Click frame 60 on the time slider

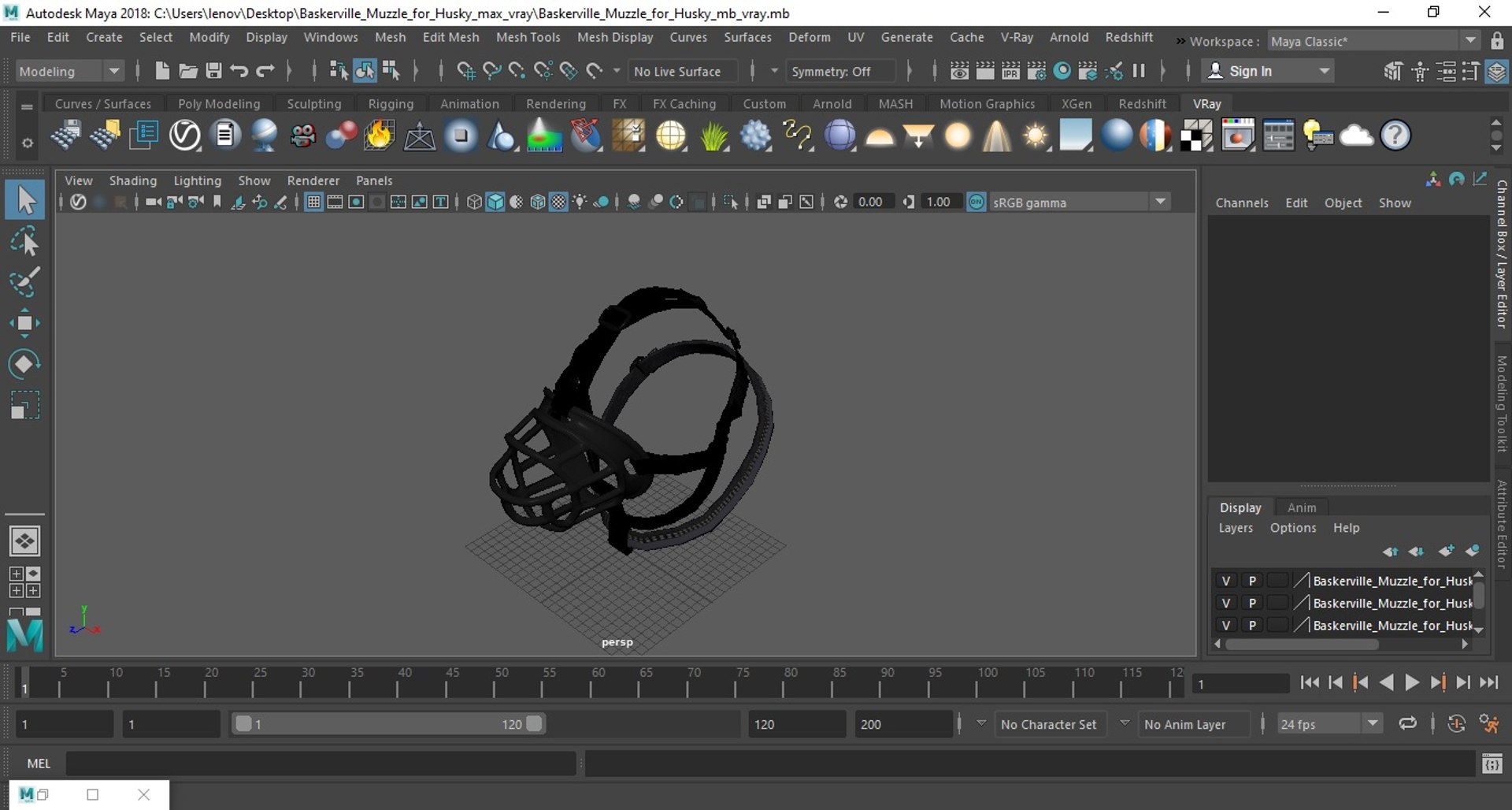coord(598,682)
